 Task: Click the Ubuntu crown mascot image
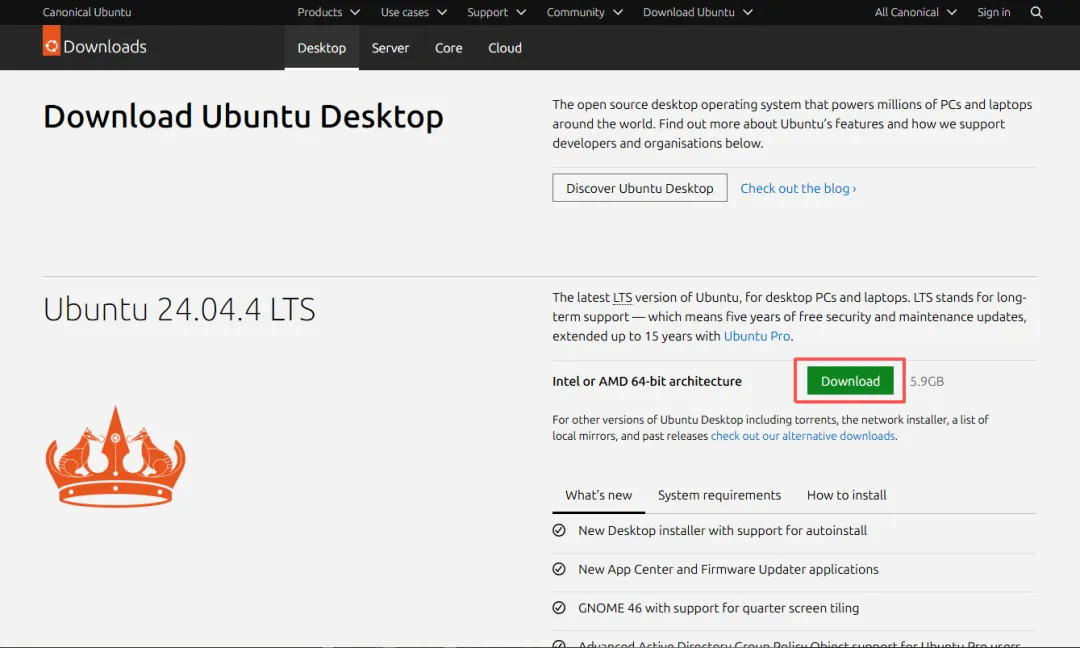coord(115,457)
